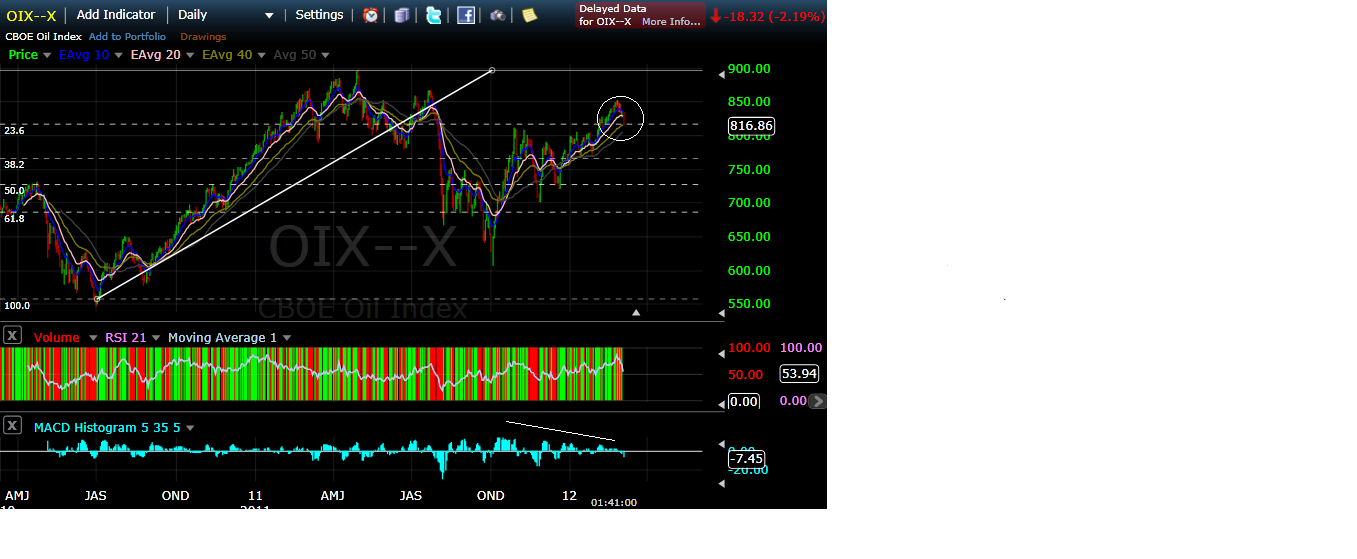The image size is (1357, 559).
Task: Select the trendline's lower end handle
Action: click(97, 298)
